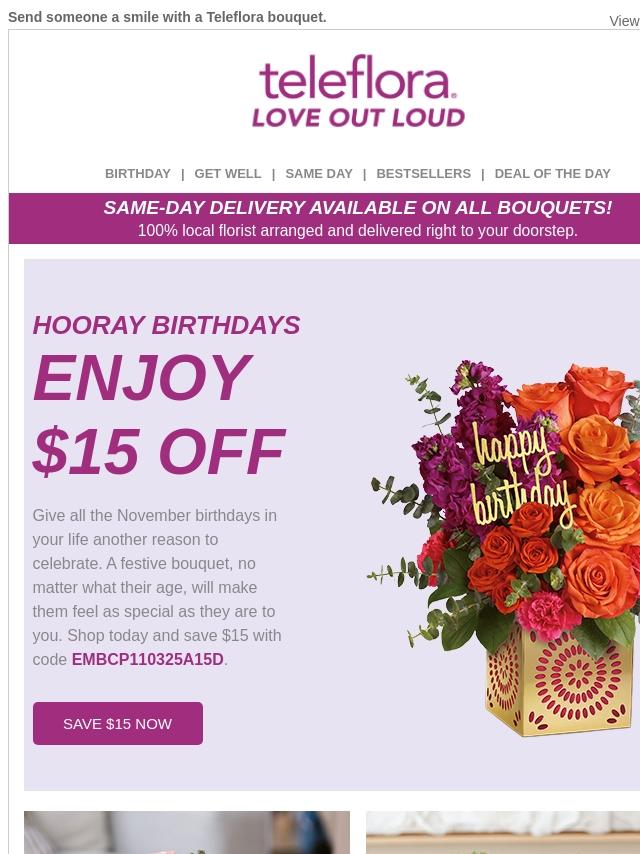Click the Same-Day Delivery banner headline

pyautogui.click(x=357, y=207)
